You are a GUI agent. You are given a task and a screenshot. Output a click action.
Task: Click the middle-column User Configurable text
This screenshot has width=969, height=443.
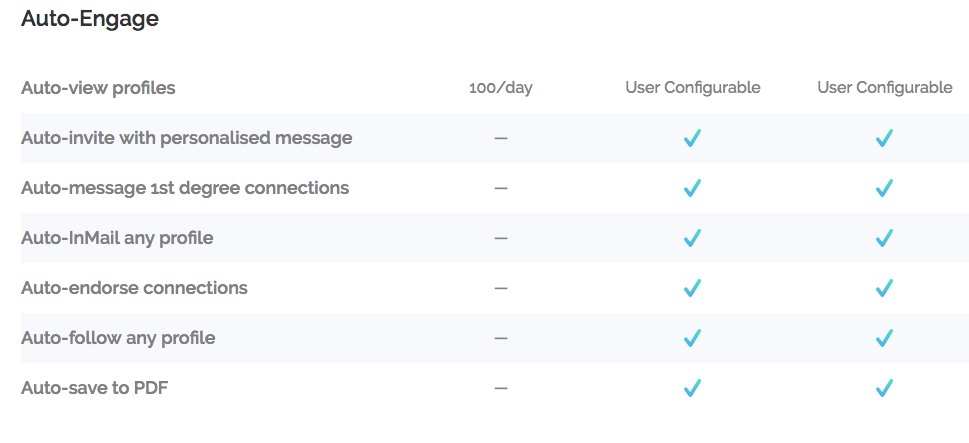pyautogui.click(x=692, y=88)
